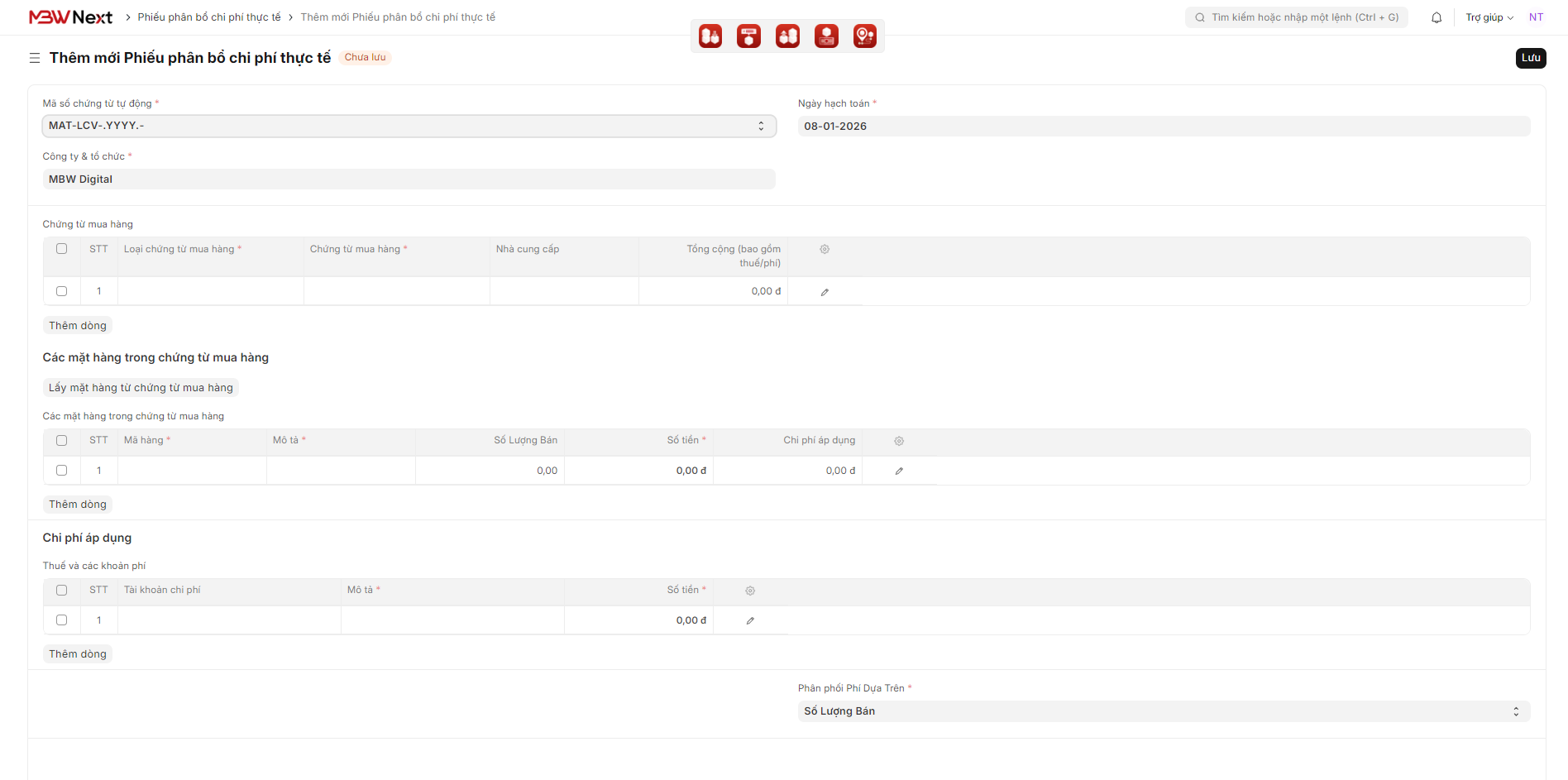
Task: Open column settings gear for Chứng từ mua hàng table
Action: [x=825, y=249]
